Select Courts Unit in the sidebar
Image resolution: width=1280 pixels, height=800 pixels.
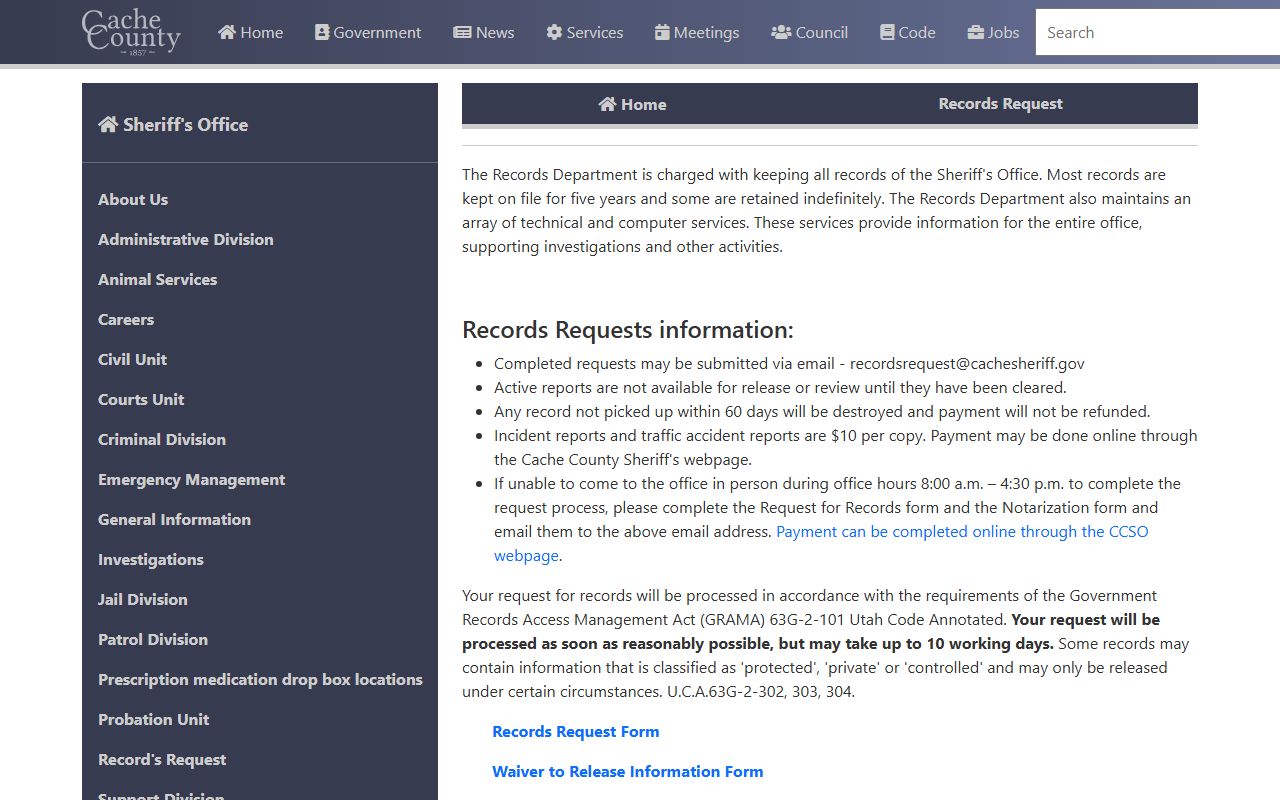(x=141, y=399)
